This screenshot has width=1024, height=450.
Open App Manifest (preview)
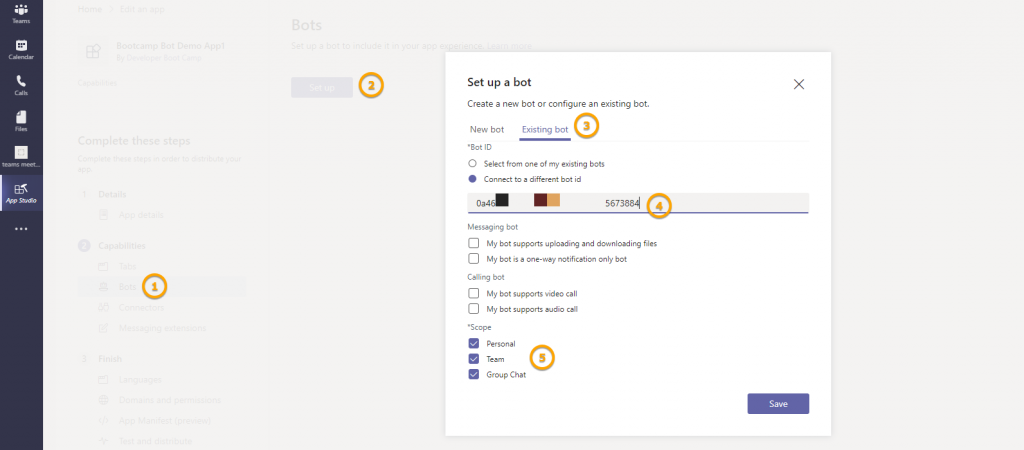(165, 421)
